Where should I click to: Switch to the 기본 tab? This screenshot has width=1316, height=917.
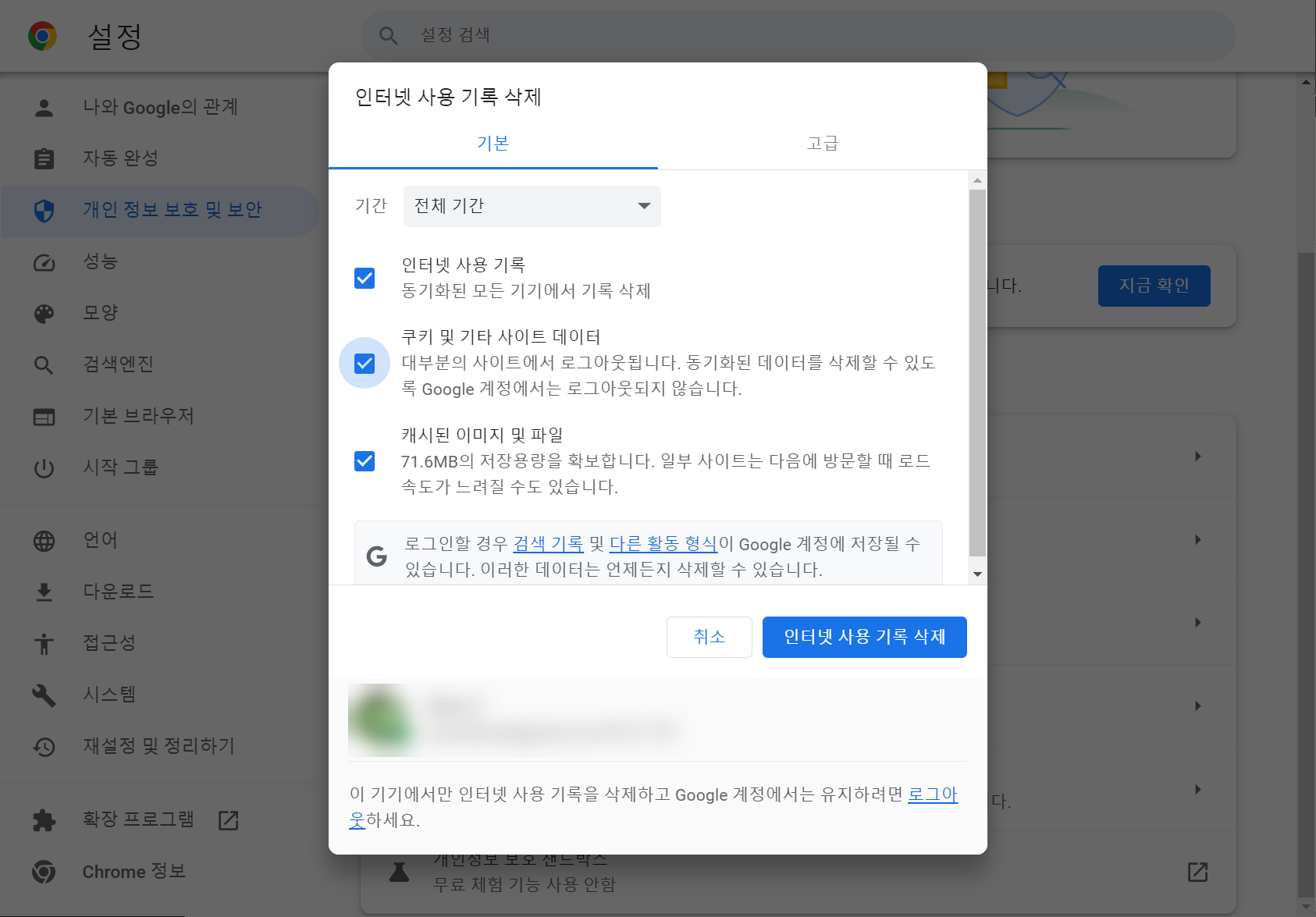point(493,144)
